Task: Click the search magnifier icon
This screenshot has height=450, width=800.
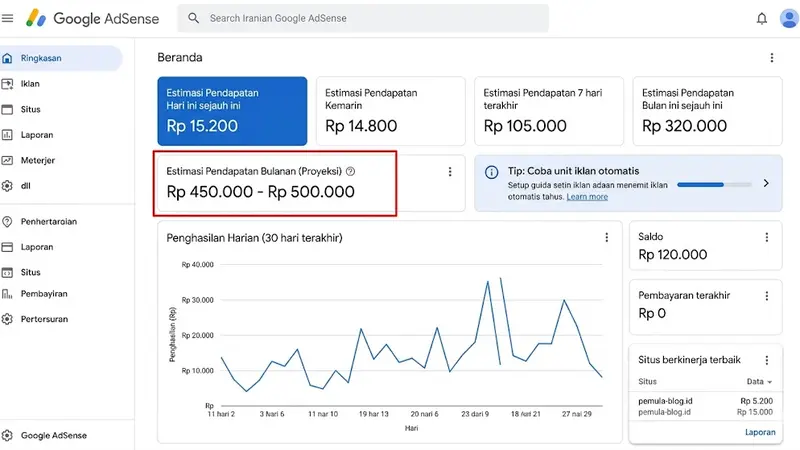Action: click(193, 18)
